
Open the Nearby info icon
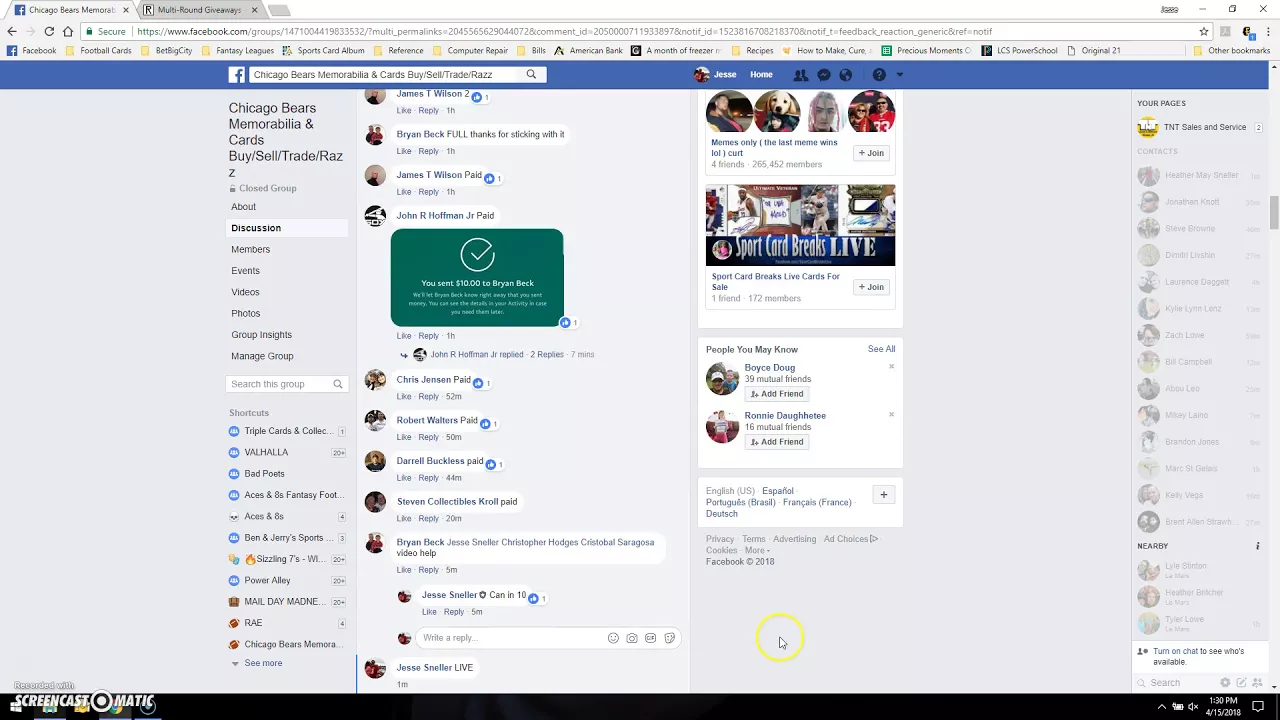click(1258, 546)
